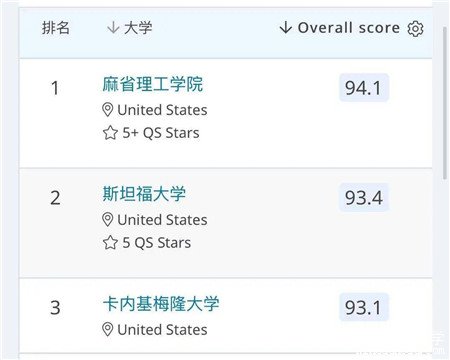Click location pin under 斯坦福大学
The width and height of the screenshot is (450, 360).
point(107,220)
